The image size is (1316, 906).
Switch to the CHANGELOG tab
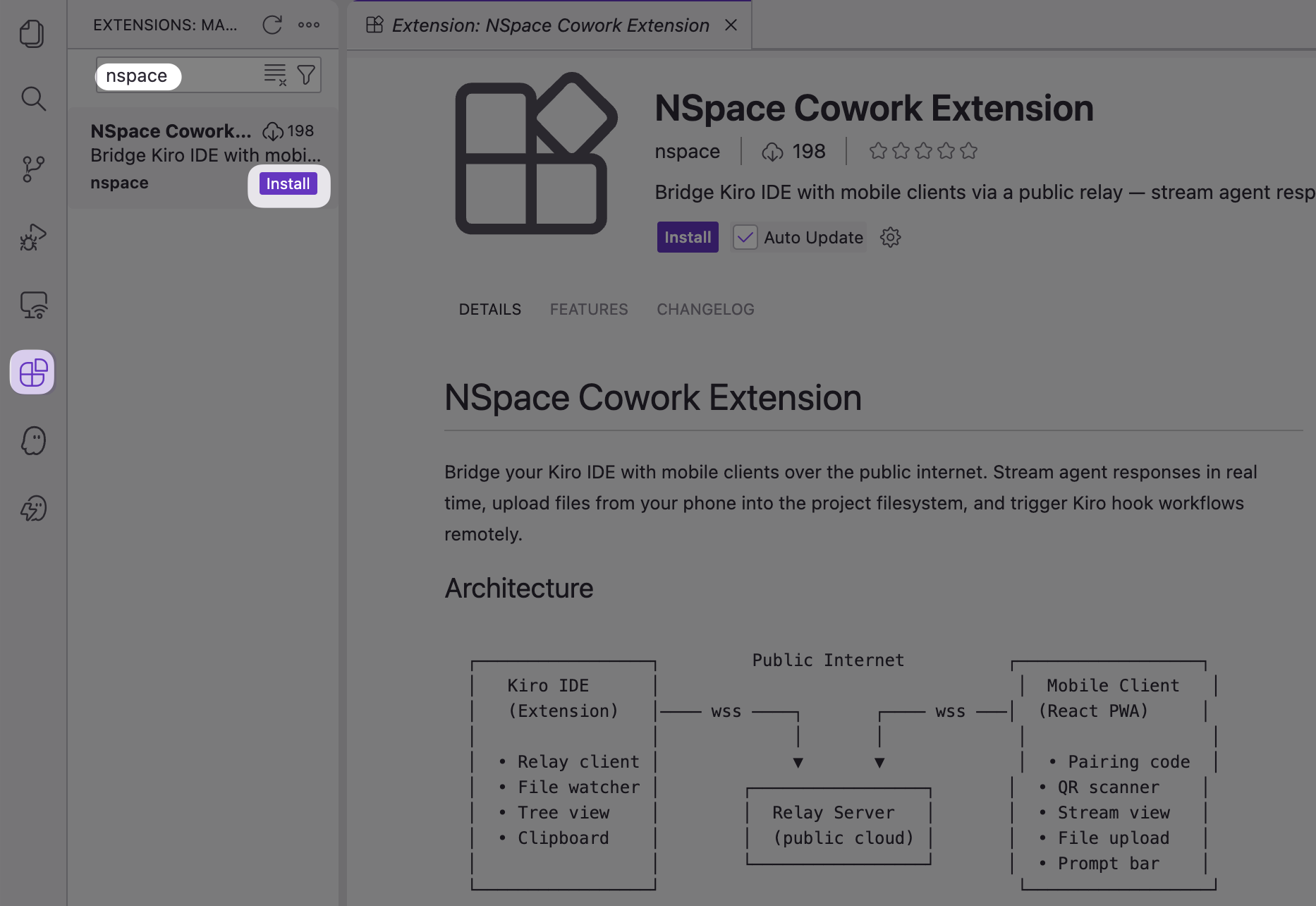[x=705, y=309]
